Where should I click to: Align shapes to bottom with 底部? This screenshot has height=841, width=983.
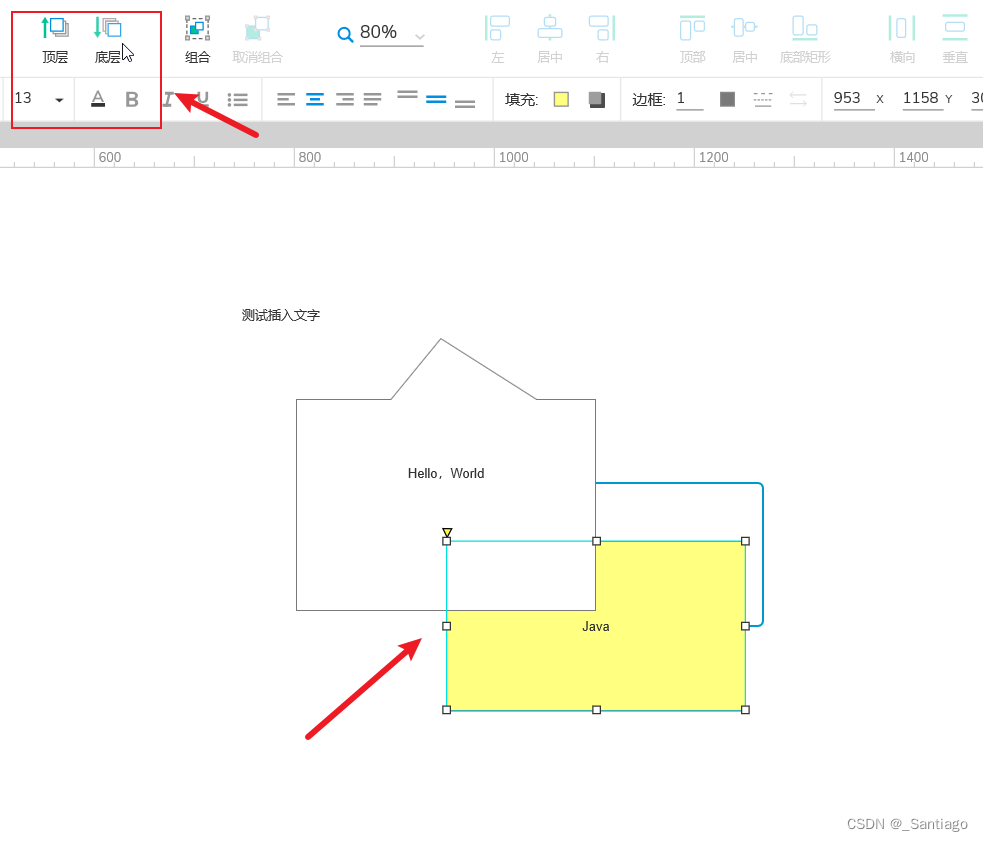(805, 40)
